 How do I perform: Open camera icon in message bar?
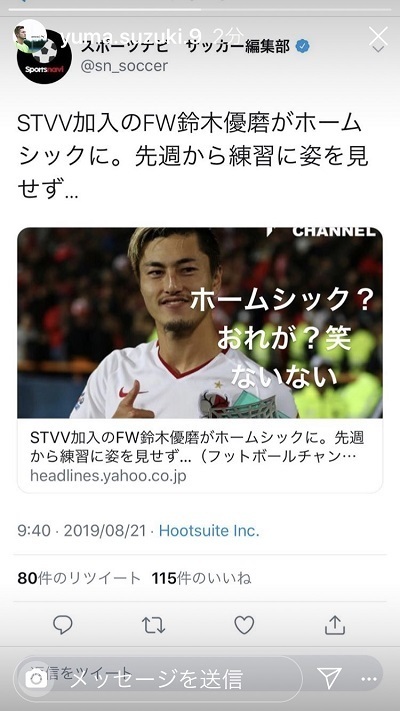coord(36,678)
